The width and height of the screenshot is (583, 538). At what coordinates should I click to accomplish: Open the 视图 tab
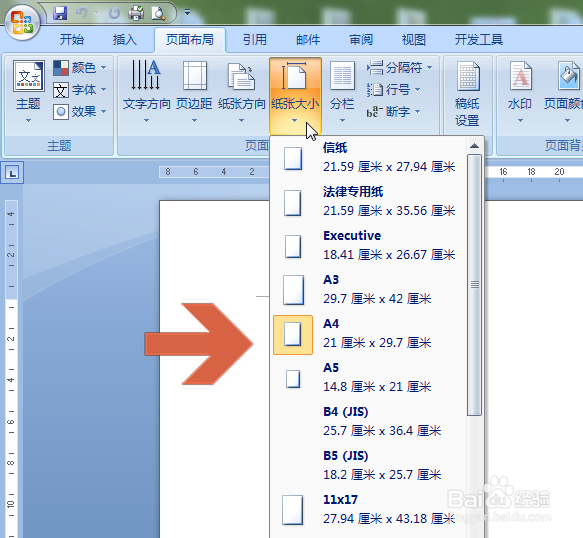click(x=413, y=39)
